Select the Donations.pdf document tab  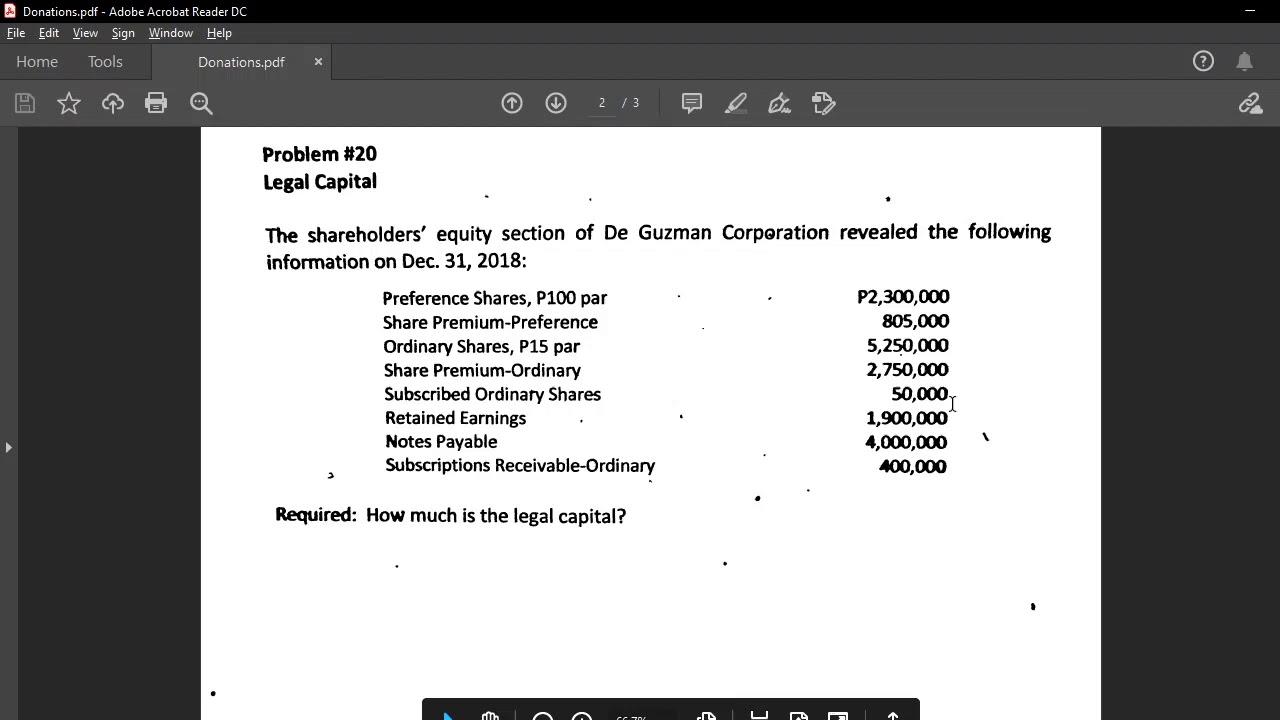pyautogui.click(x=241, y=62)
